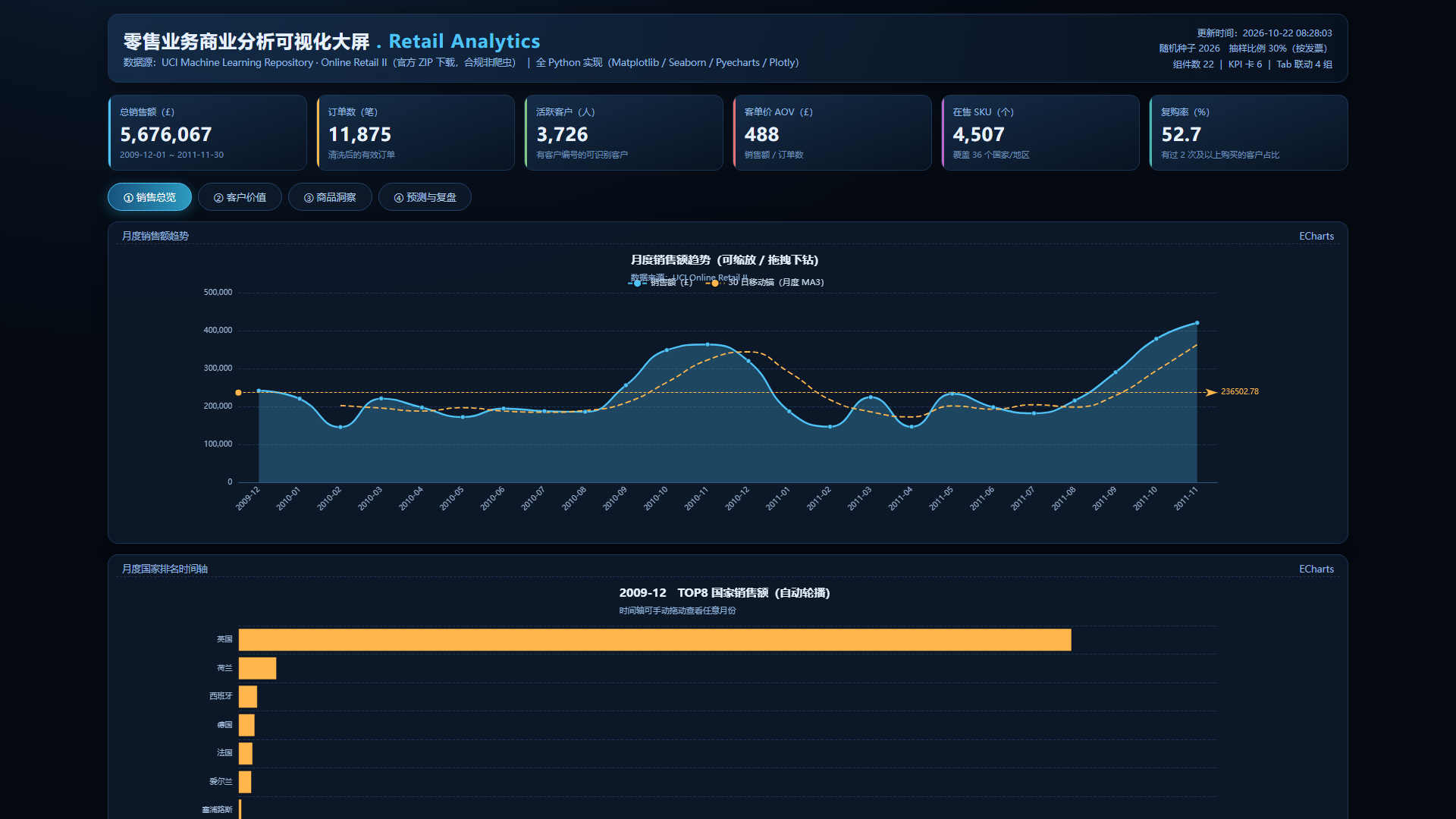
Task: Click the 爱尔兰 sales bar
Action: pos(245,782)
